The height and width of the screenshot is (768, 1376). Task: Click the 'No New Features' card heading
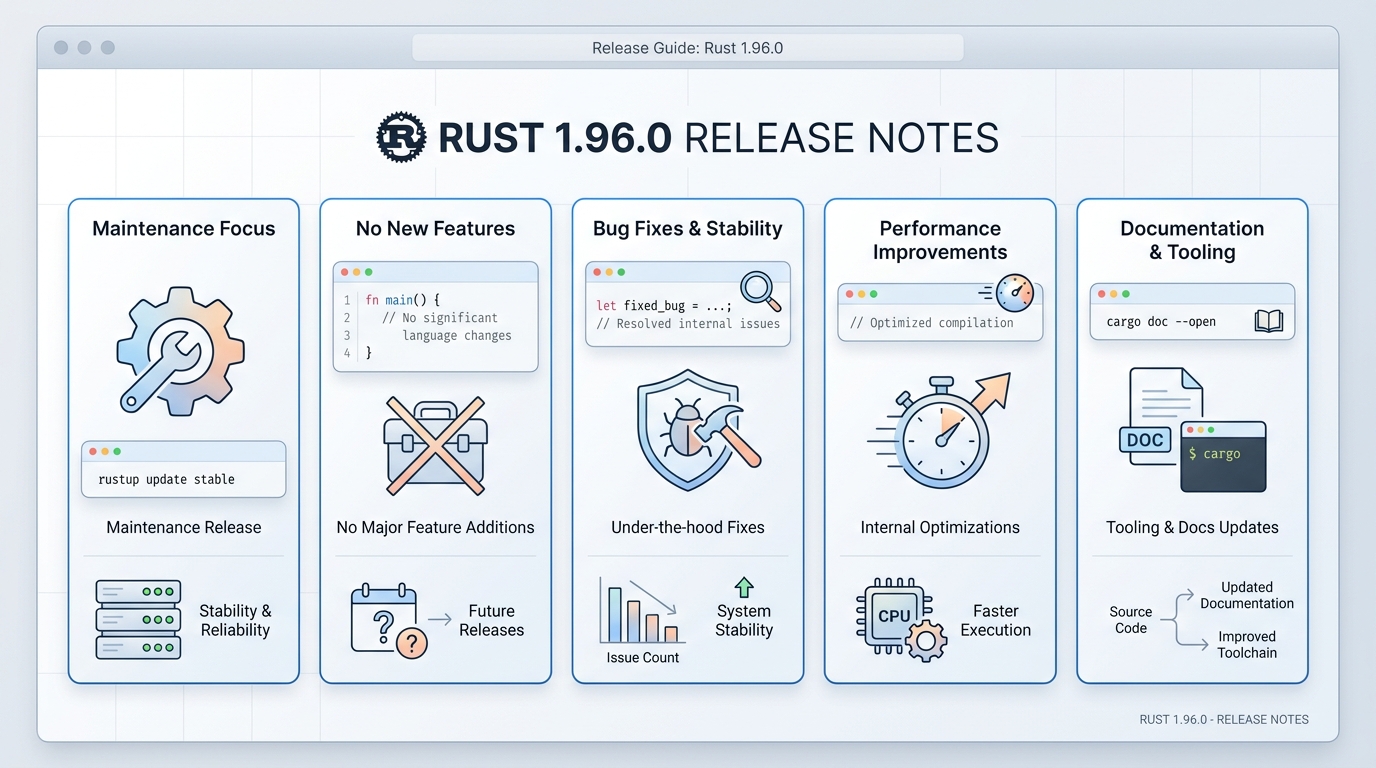coord(436,228)
